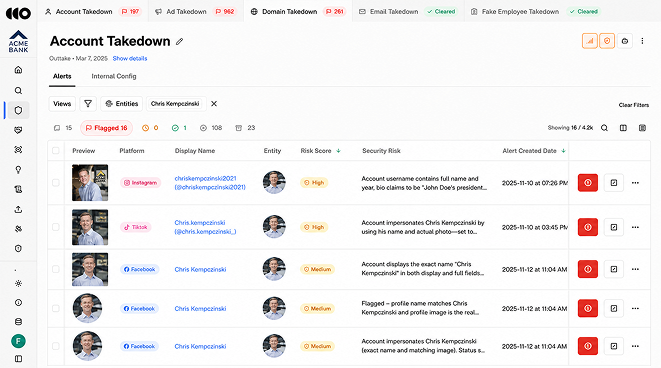
Task: Open the filter funnel button
Action: point(88,104)
